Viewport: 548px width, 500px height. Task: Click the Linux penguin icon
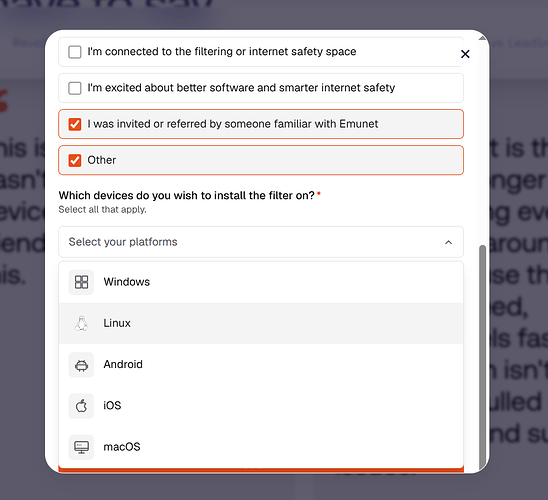(x=81, y=323)
